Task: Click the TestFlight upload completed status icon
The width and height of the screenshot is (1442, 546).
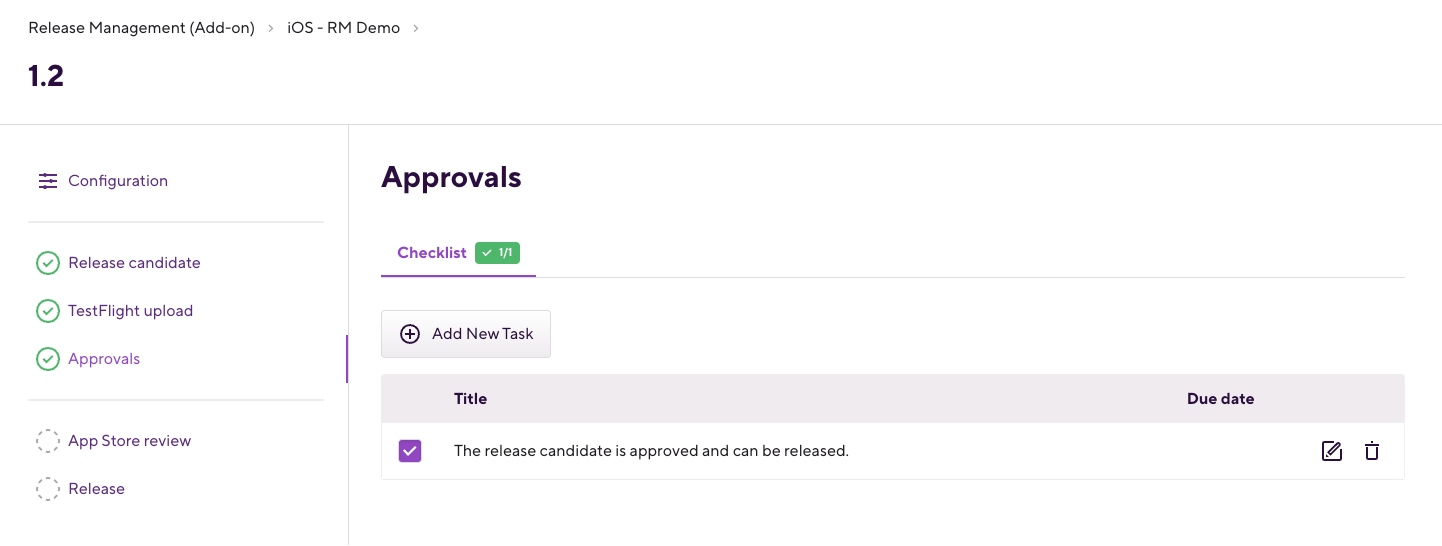Action: (48, 311)
